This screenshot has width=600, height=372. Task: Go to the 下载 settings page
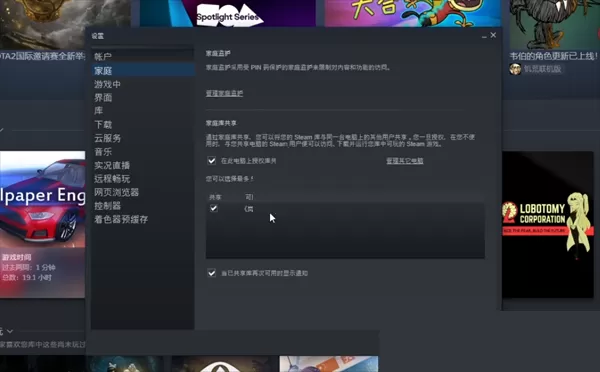click(x=142, y=124)
